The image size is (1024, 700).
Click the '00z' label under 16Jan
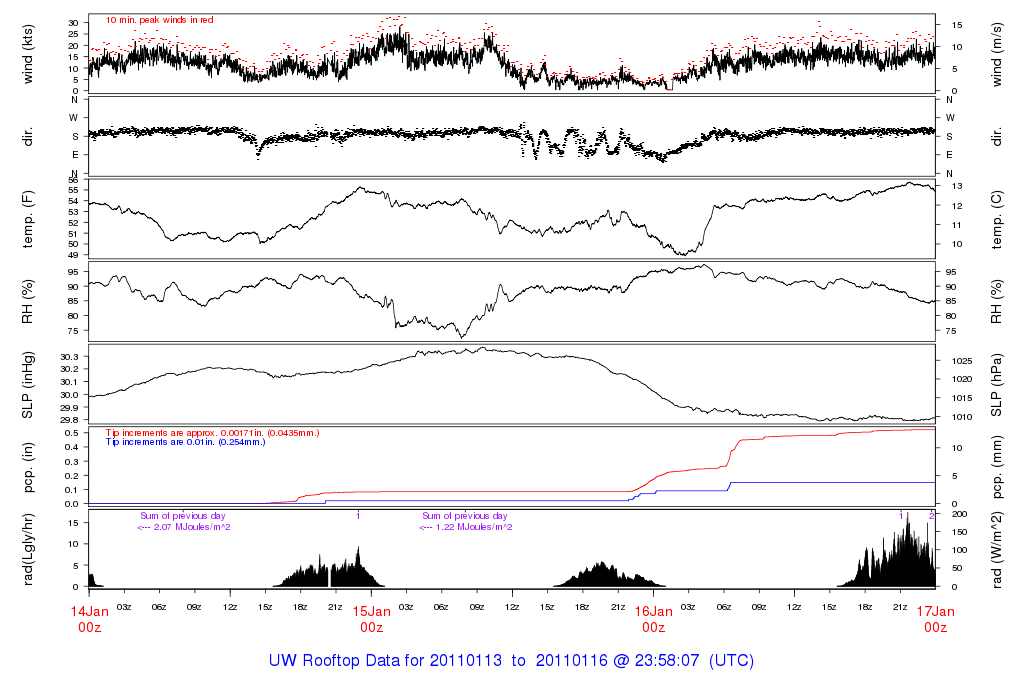(654, 628)
